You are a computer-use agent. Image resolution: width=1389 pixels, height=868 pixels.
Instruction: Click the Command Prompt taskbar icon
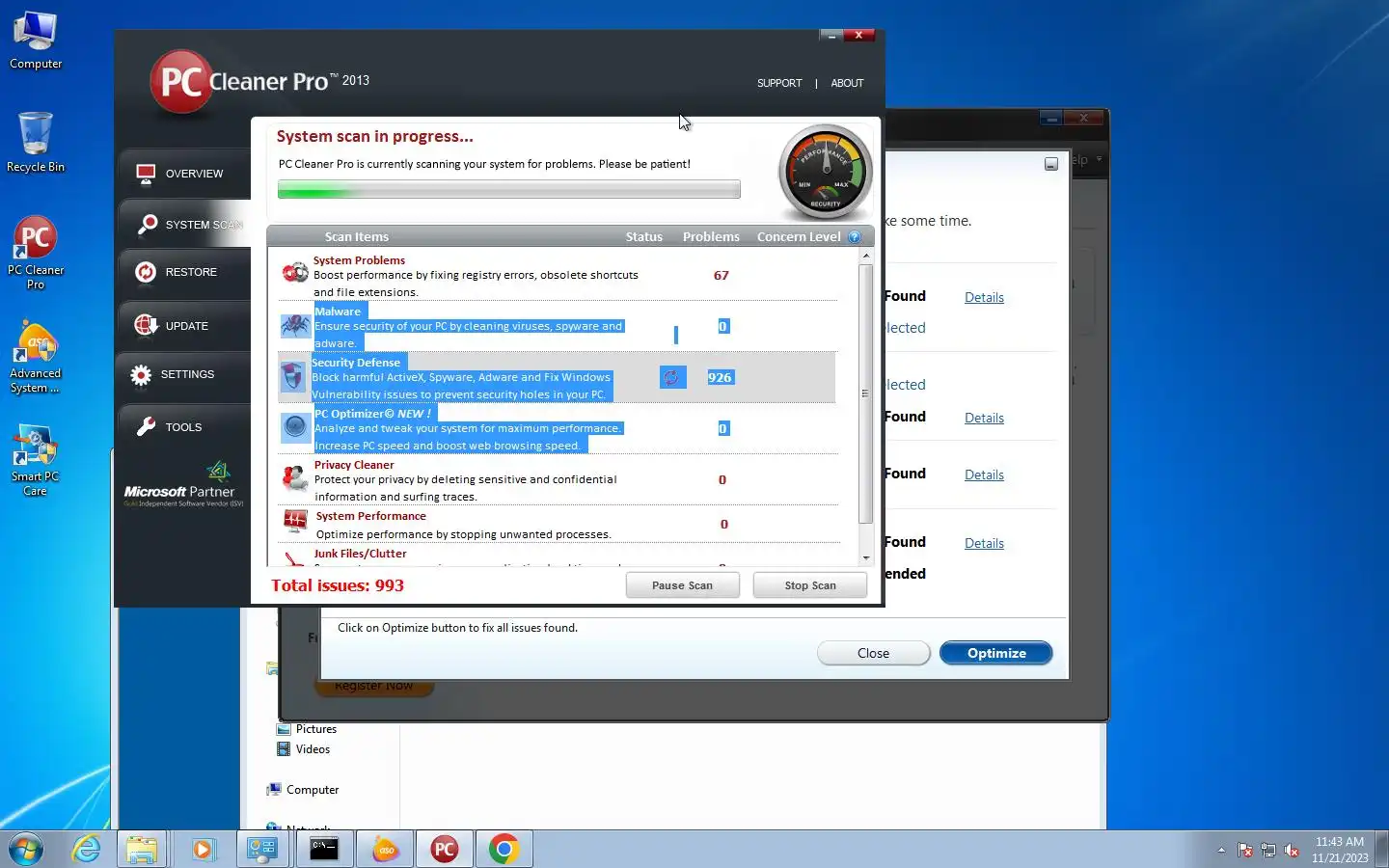tap(324, 850)
